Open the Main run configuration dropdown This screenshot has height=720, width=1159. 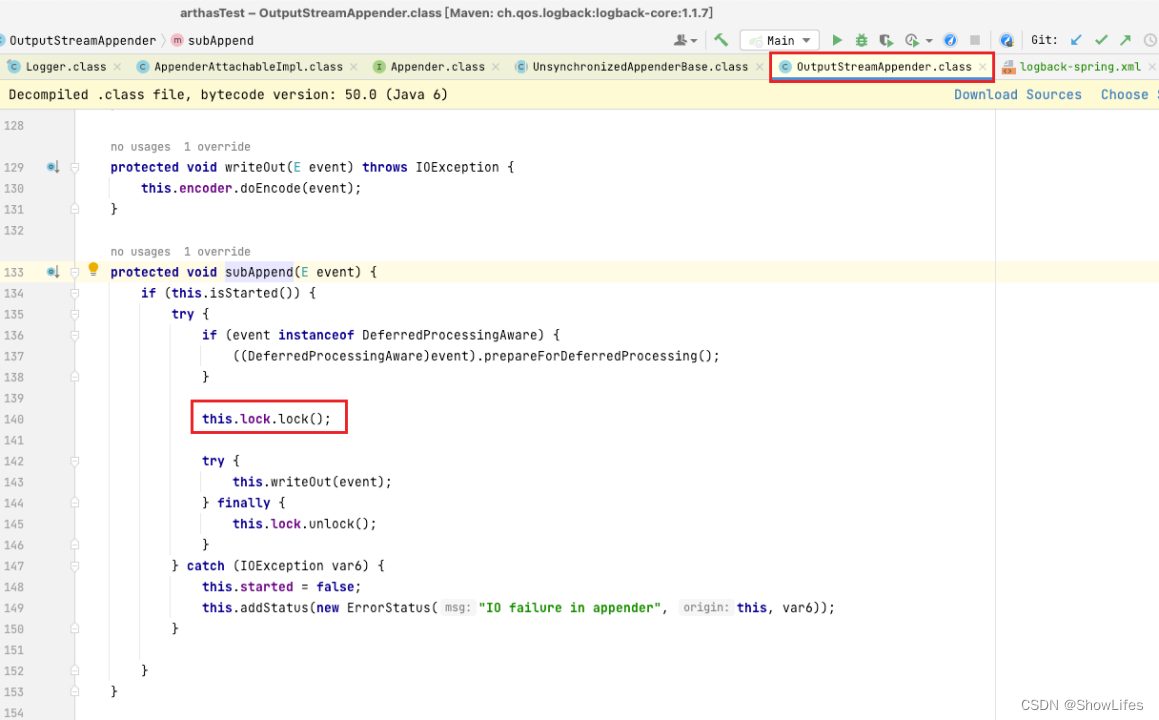tap(805, 39)
